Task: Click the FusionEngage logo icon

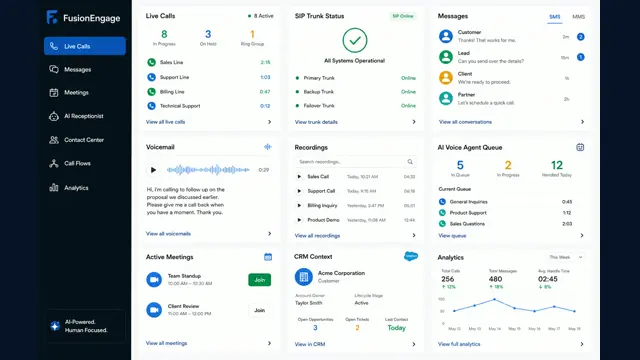Action: (x=52, y=17)
